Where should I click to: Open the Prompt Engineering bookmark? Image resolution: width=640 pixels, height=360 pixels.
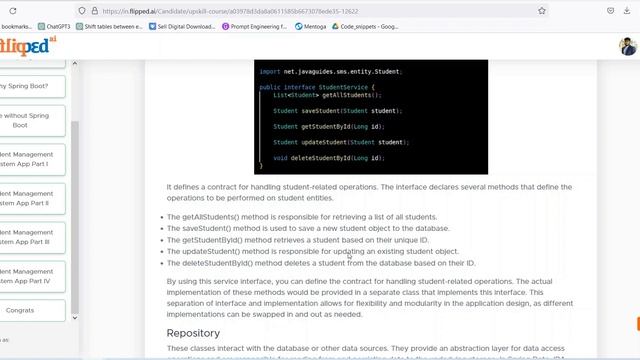254,27
